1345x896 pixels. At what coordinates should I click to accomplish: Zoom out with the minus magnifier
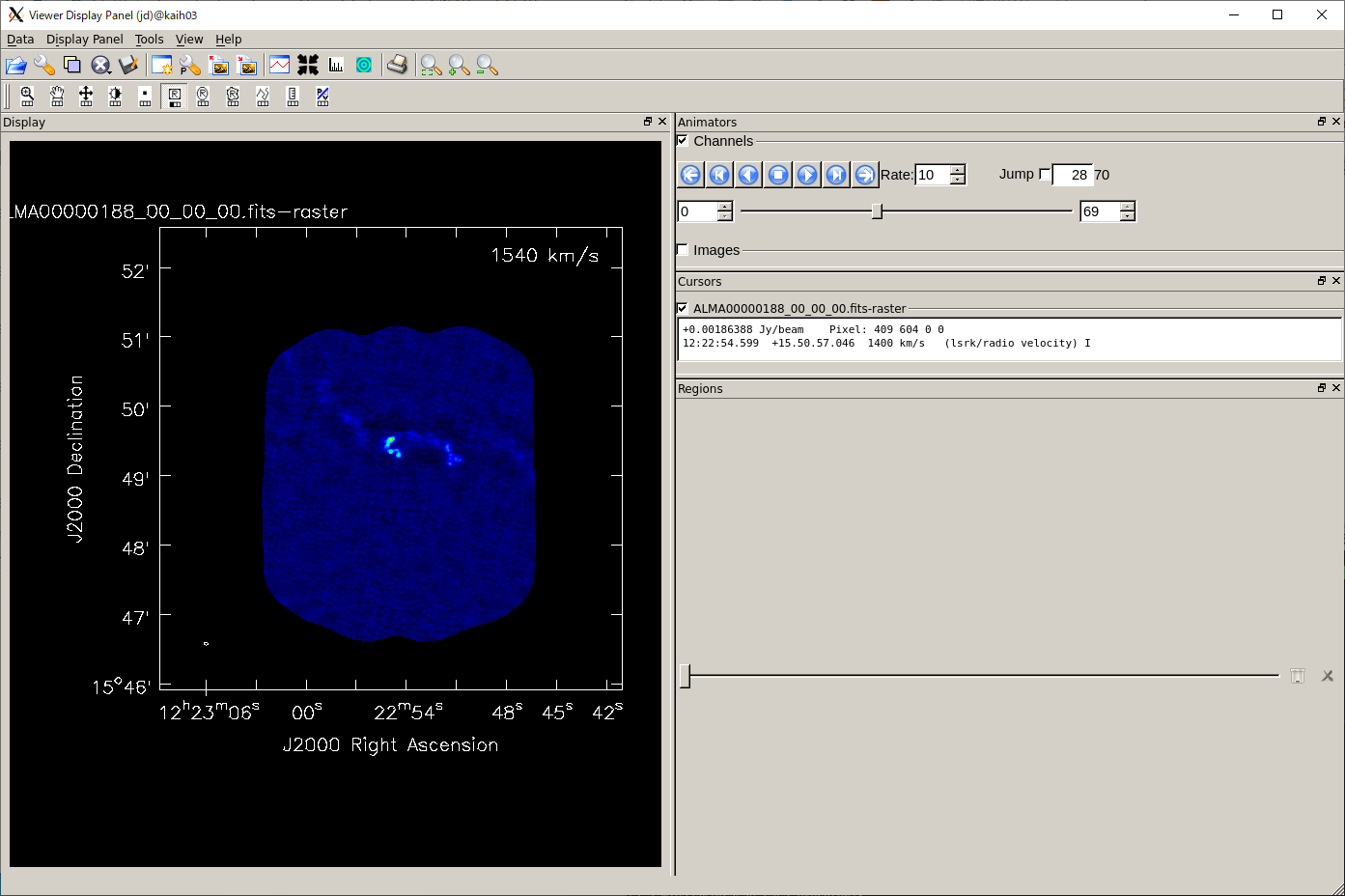point(488,65)
